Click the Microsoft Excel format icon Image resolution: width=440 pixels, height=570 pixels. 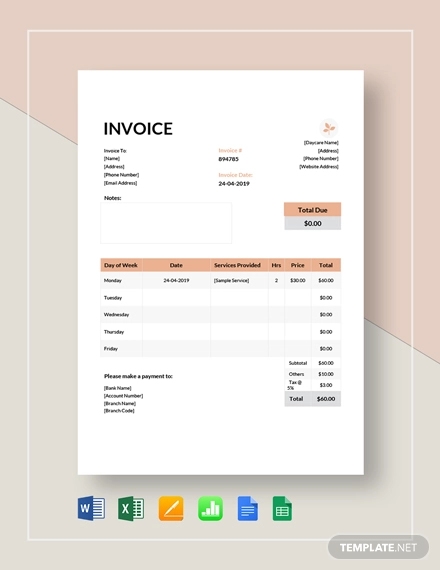pyautogui.click(x=131, y=508)
